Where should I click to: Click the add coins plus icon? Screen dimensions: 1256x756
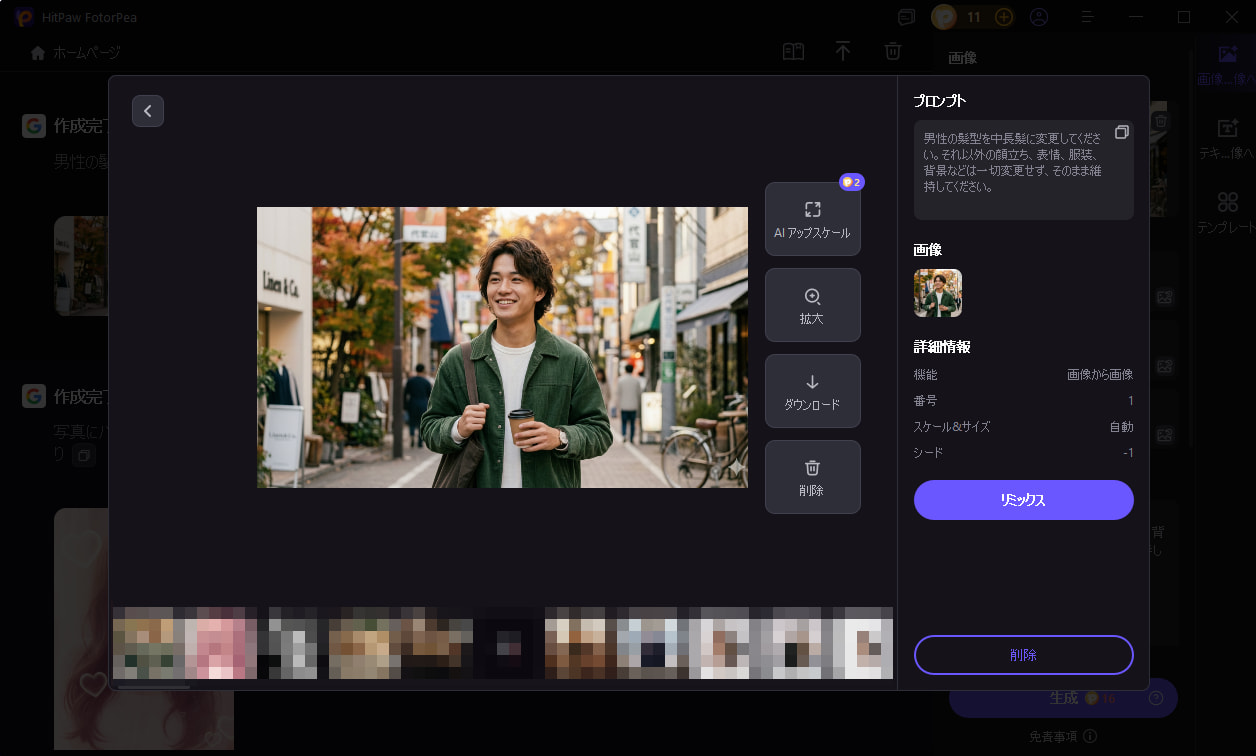coord(1004,17)
